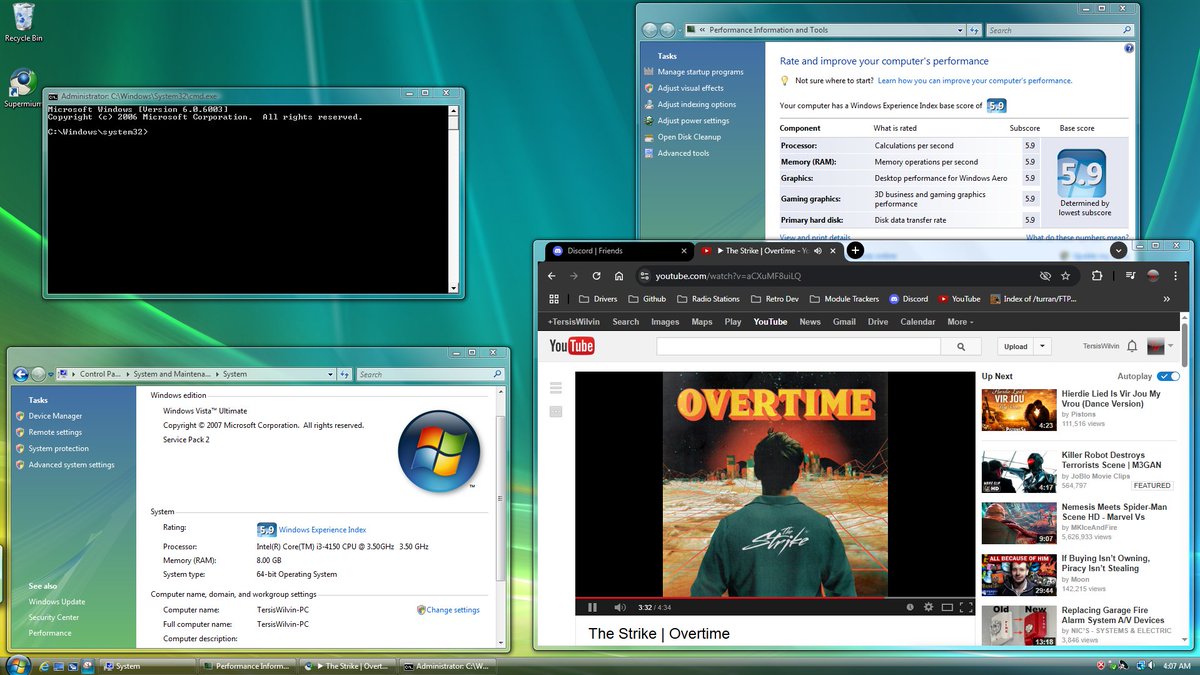The height and width of the screenshot is (675, 1200).
Task: Click the YouTube search magnifier button
Action: pyautogui.click(x=961, y=346)
